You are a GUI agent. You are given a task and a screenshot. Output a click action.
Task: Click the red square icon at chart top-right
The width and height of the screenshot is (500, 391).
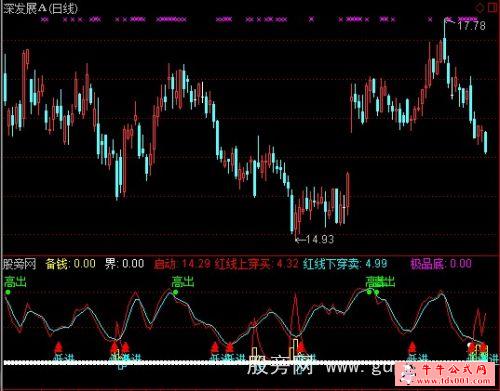point(492,7)
